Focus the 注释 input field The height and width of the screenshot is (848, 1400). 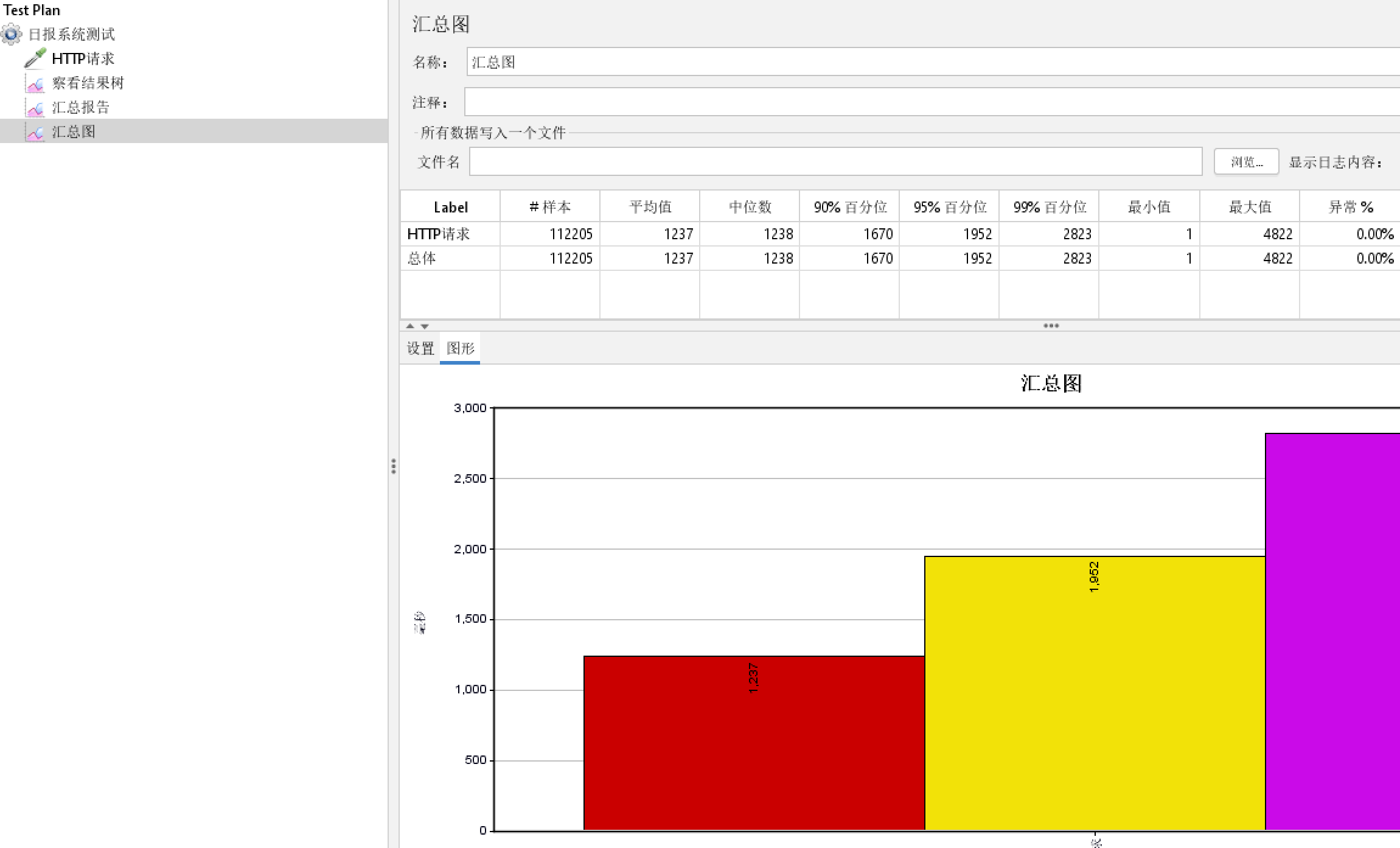click(932, 102)
